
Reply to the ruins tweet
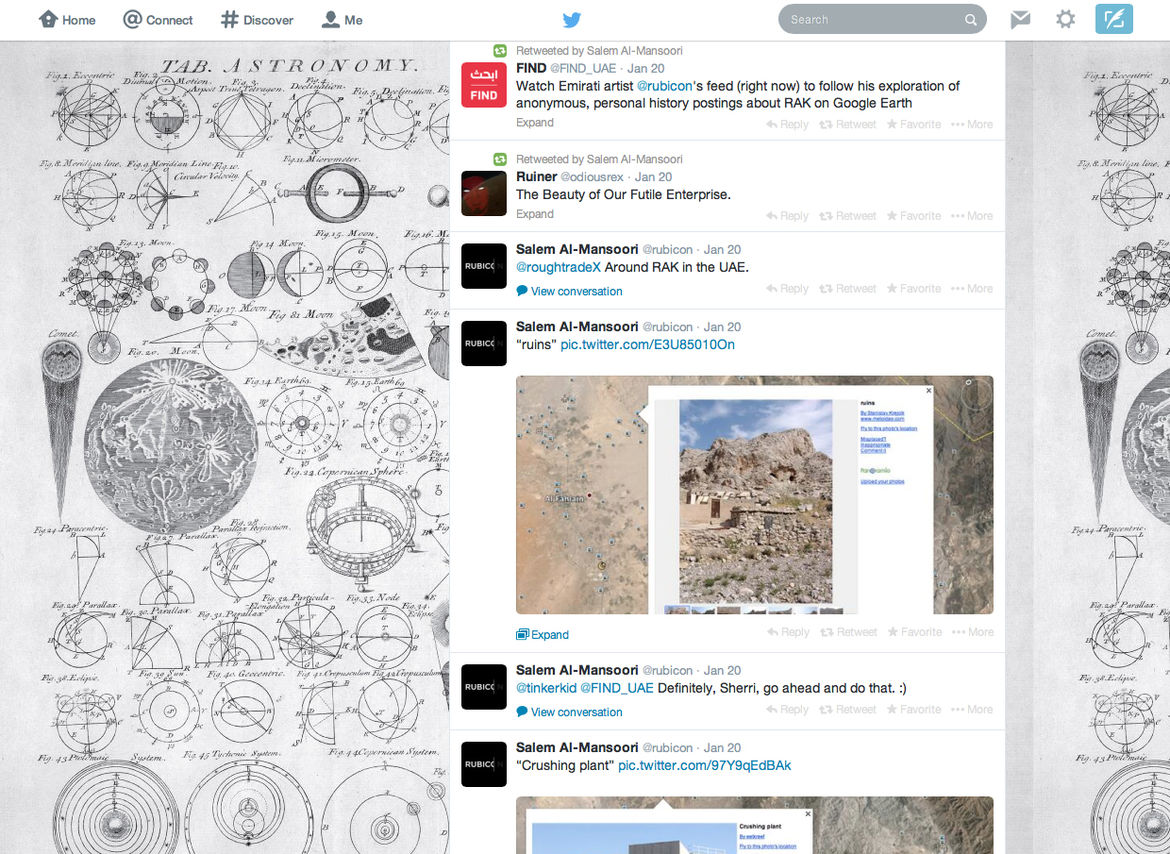click(x=788, y=632)
